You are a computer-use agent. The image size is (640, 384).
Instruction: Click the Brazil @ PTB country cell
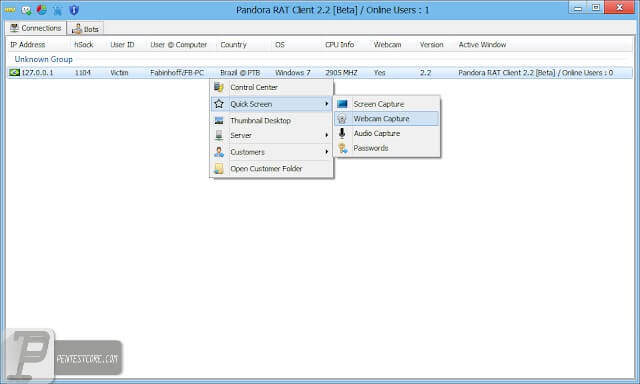click(240, 73)
